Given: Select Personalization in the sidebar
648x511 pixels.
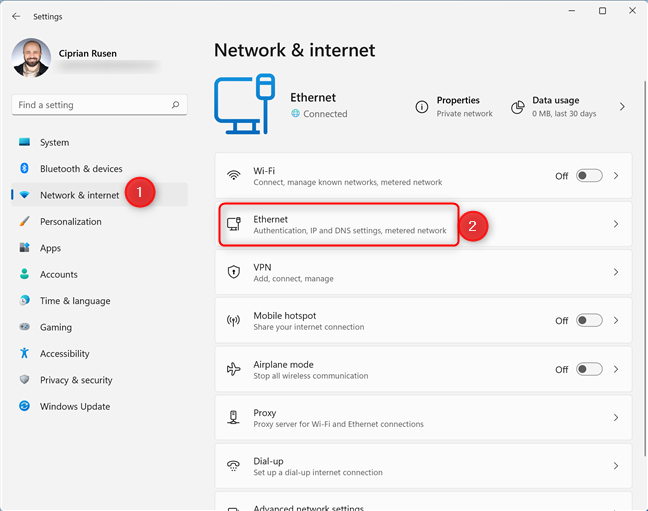Looking at the screenshot, I should [x=99, y=222].
